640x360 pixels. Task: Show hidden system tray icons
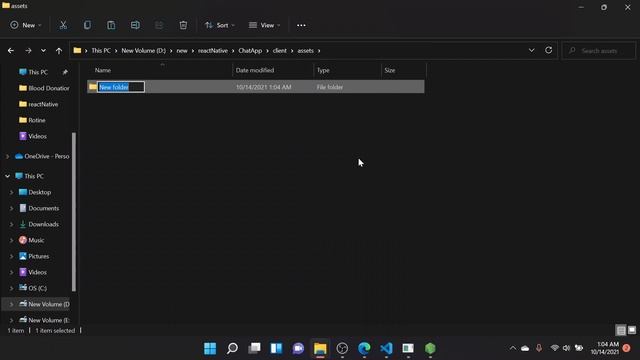[x=512, y=348]
